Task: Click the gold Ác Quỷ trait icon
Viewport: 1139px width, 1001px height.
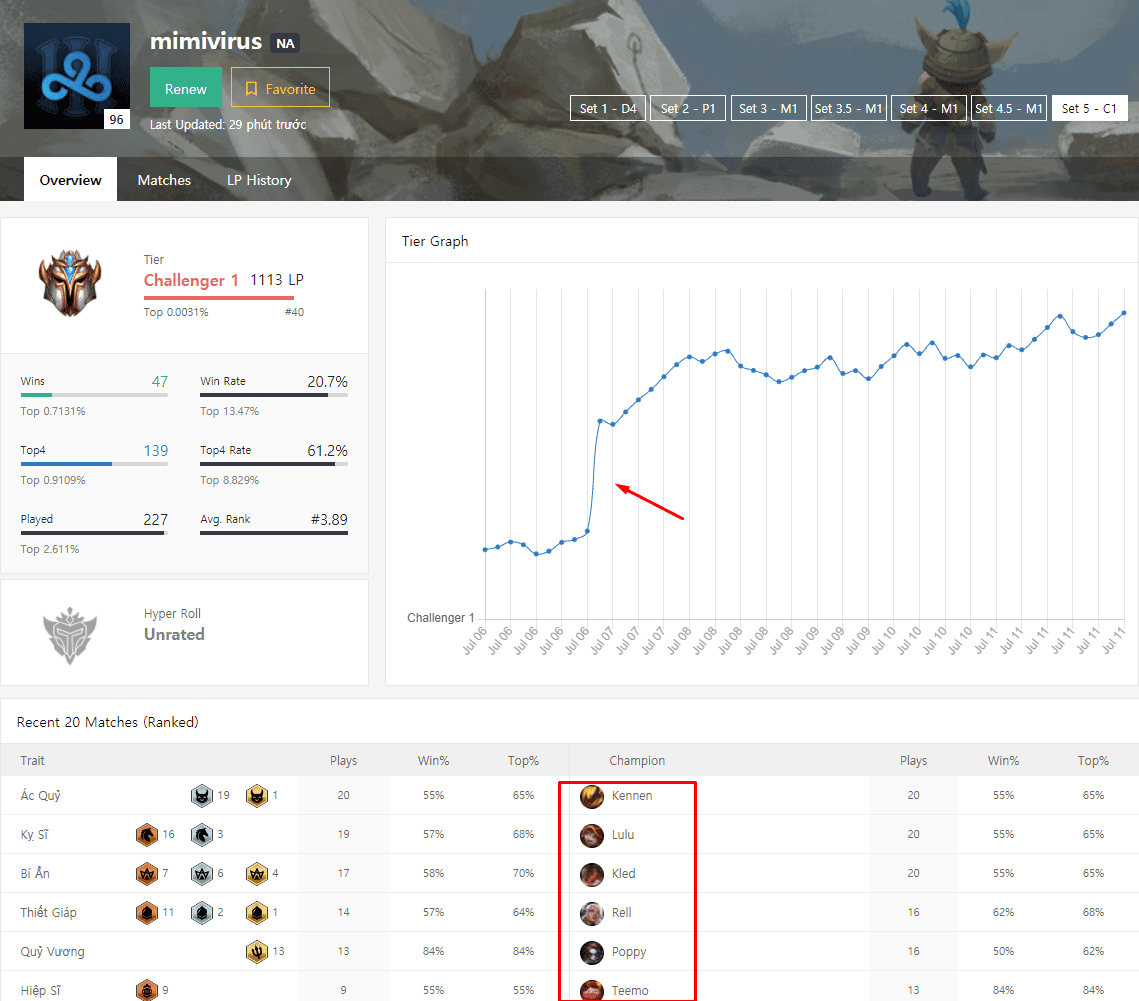Action: point(256,796)
